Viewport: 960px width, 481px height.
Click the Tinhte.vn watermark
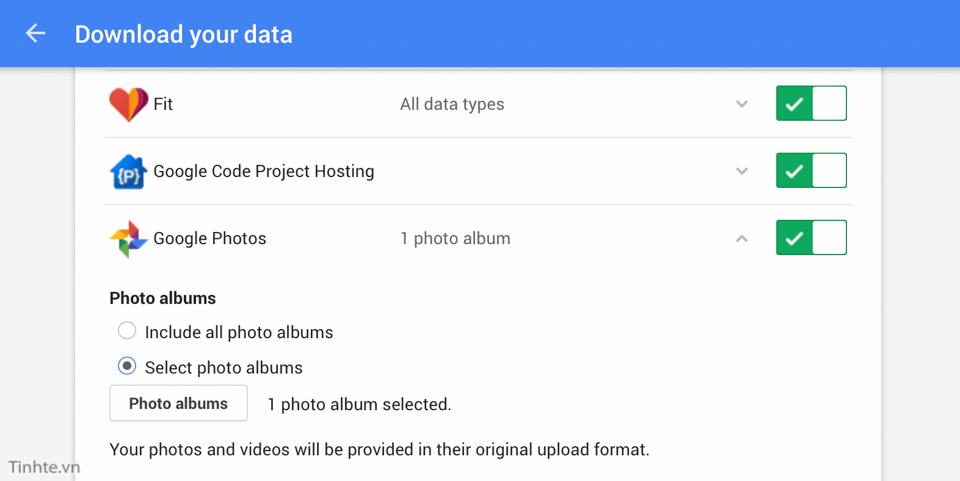pyautogui.click(x=44, y=468)
